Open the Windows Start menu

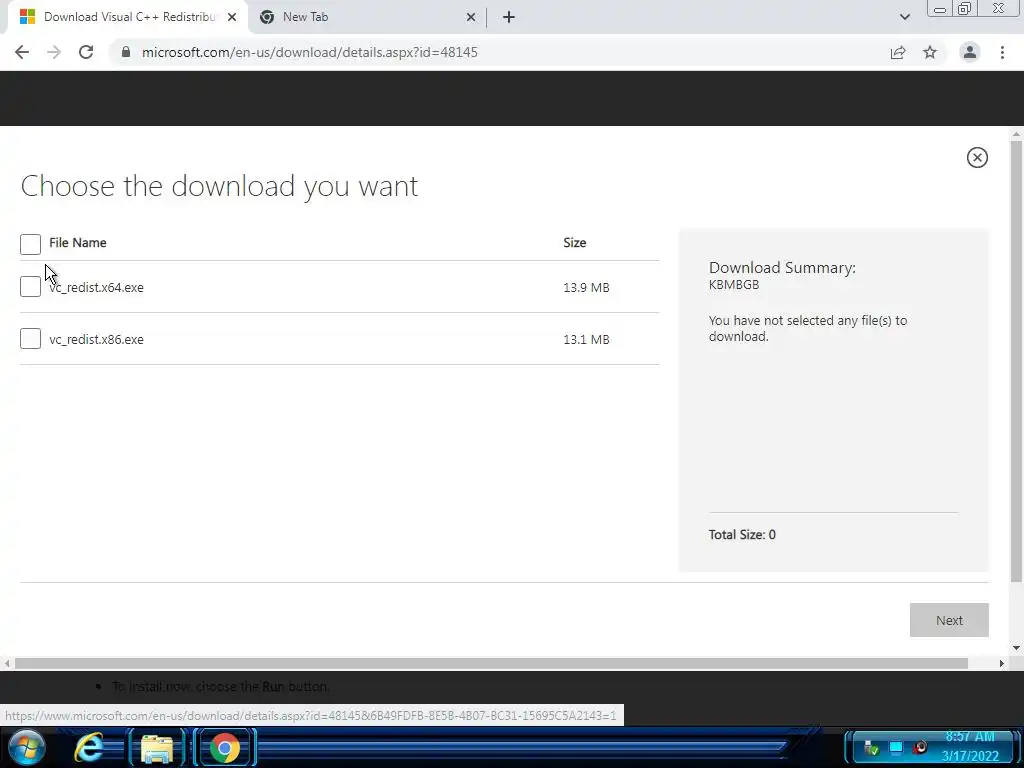[x=27, y=748]
